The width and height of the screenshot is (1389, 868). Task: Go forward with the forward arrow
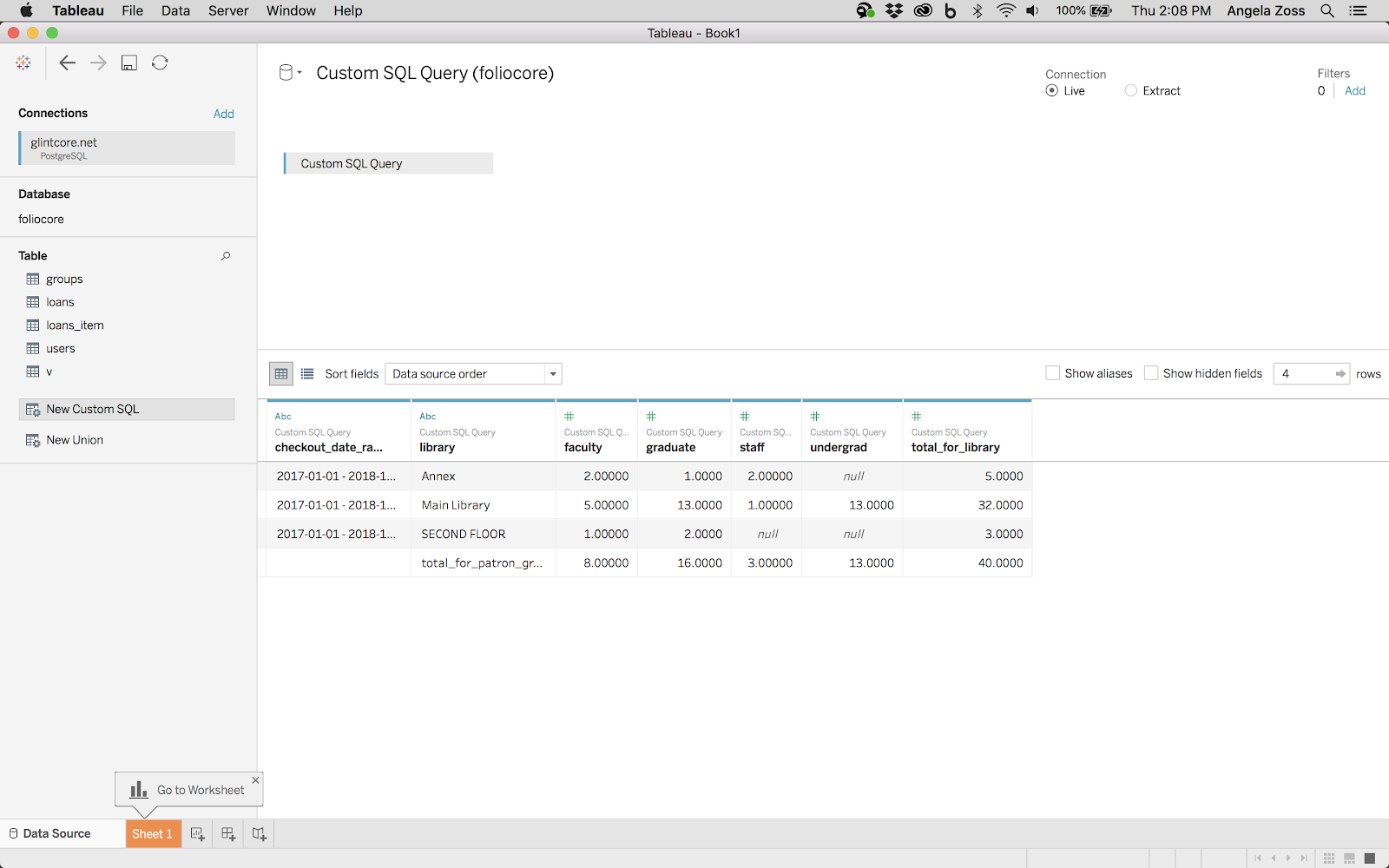coord(98,62)
